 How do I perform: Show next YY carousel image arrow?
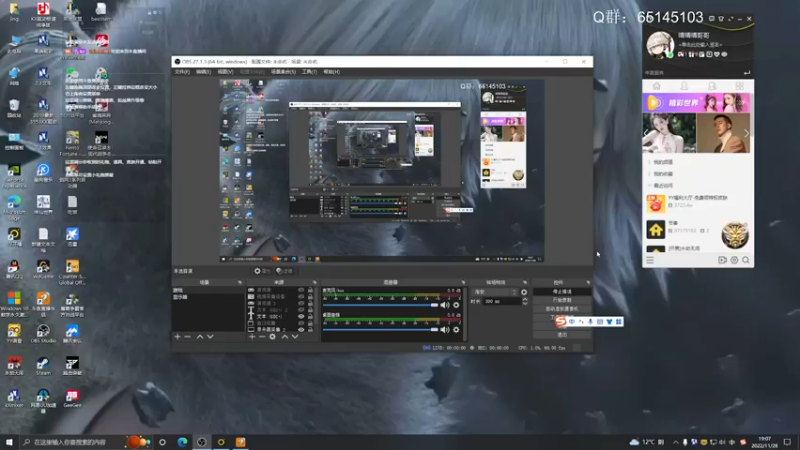(x=746, y=133)
